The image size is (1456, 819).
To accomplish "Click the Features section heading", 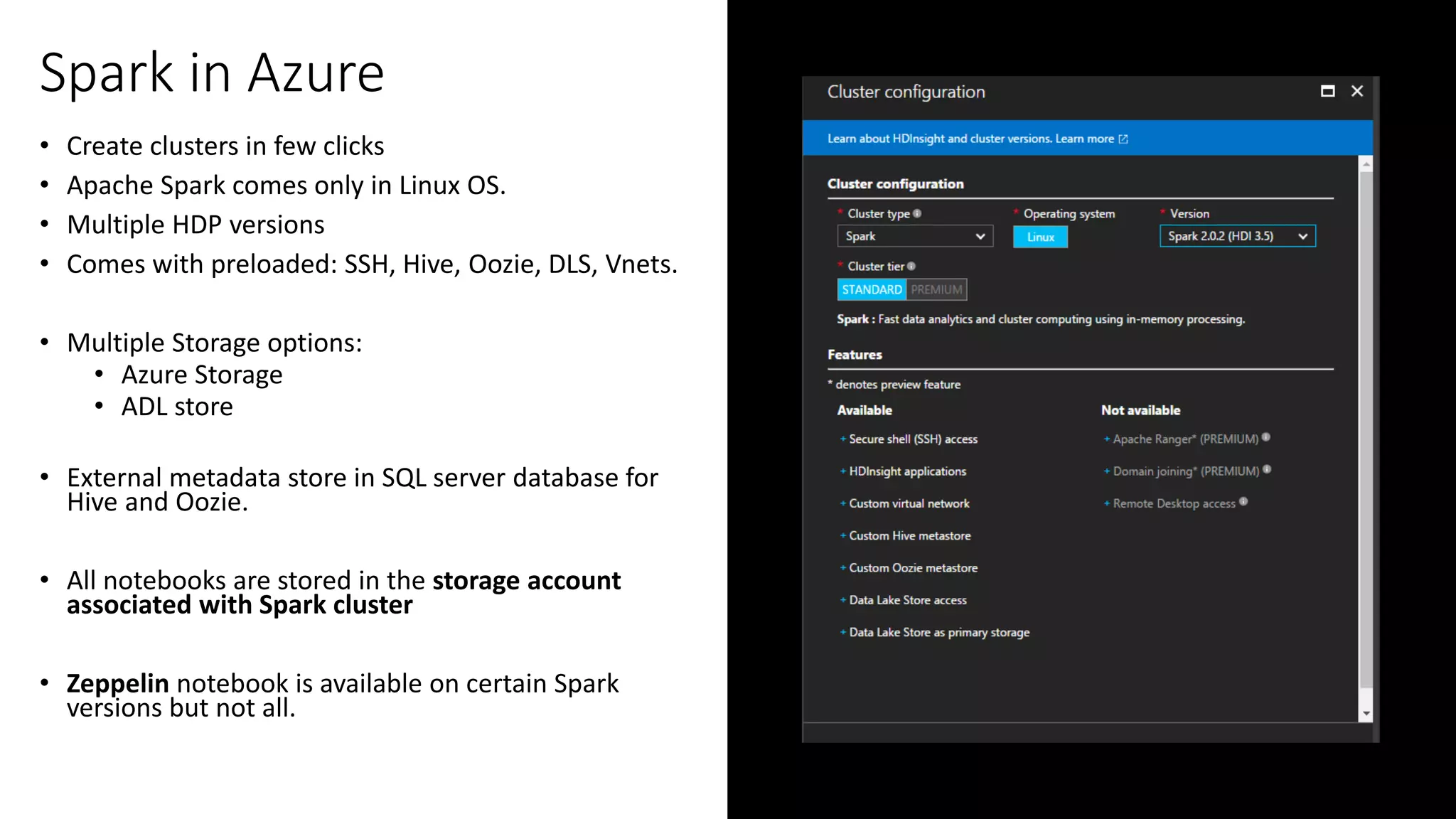I will pos(855,355).
